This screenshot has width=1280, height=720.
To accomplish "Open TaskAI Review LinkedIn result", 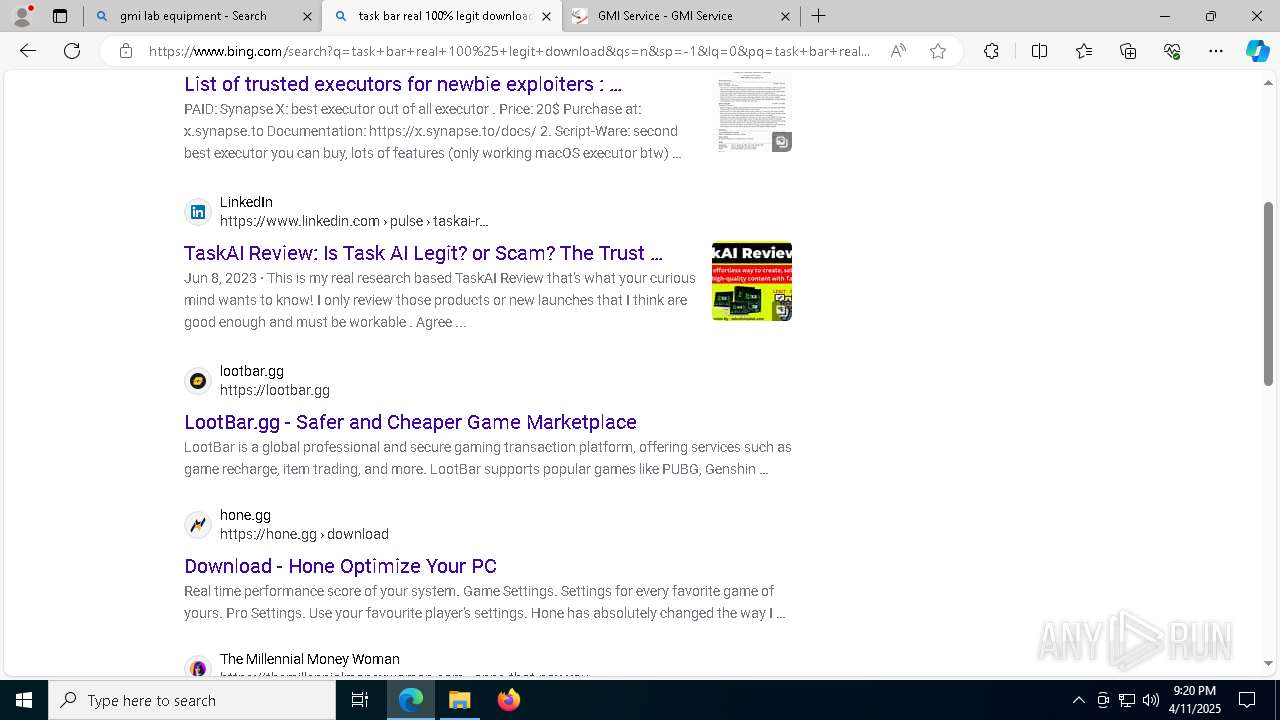I will click(423, 253).
